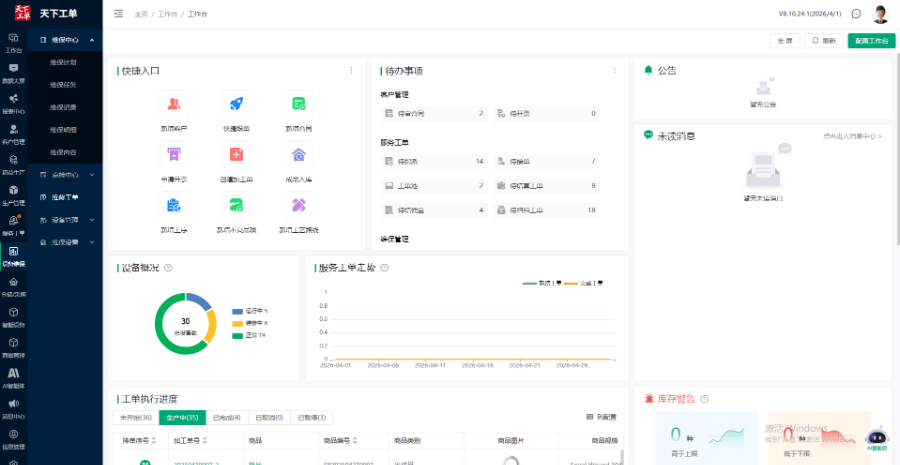Open the AI智能体 sidebar module
Image resolution: width=900 pixels, height=465 pixels.
point(14,378)
